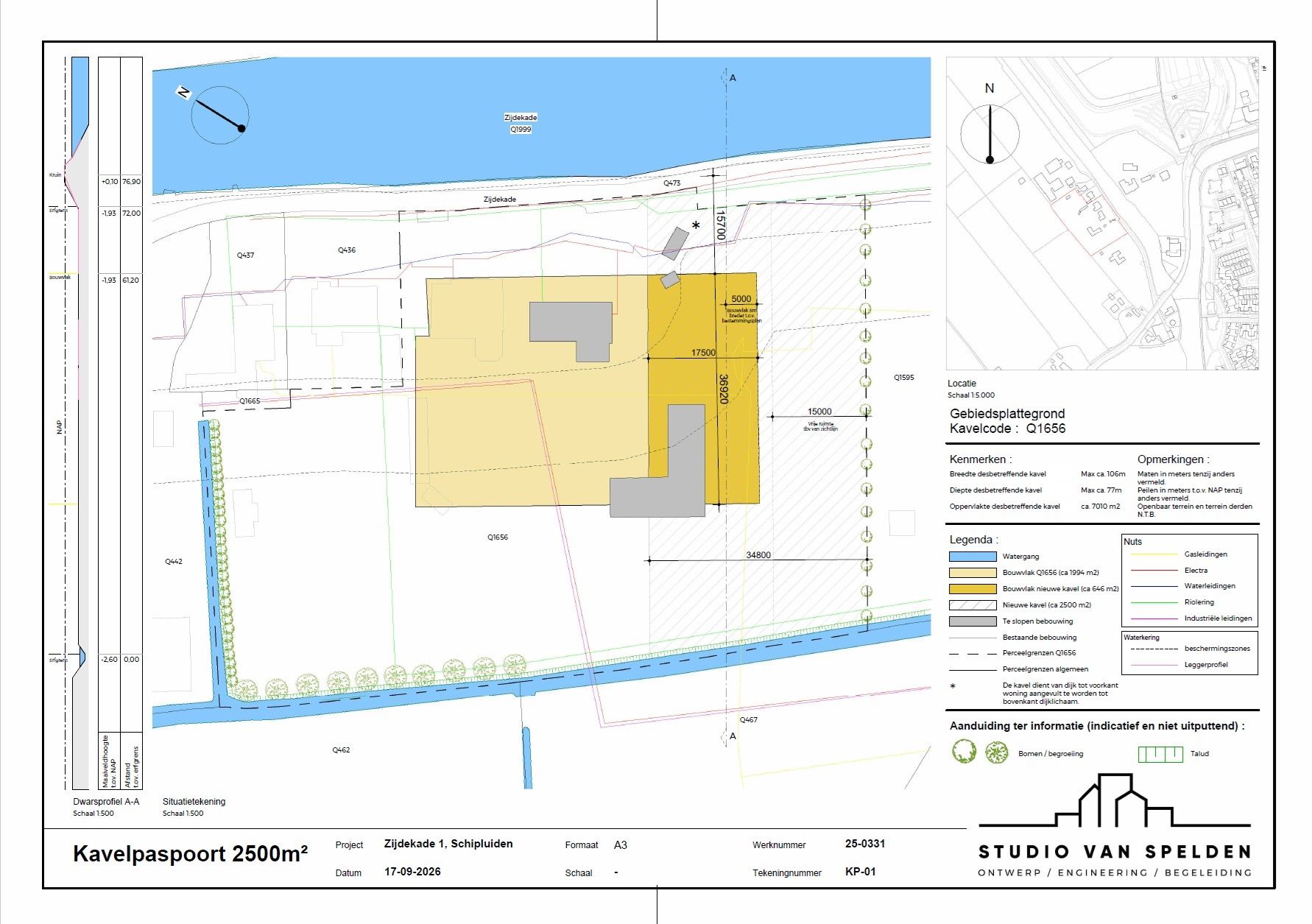This screenshot has width=1312, height=924.
Task: Click parcel label Q473
Action: [x=671, y=183]
